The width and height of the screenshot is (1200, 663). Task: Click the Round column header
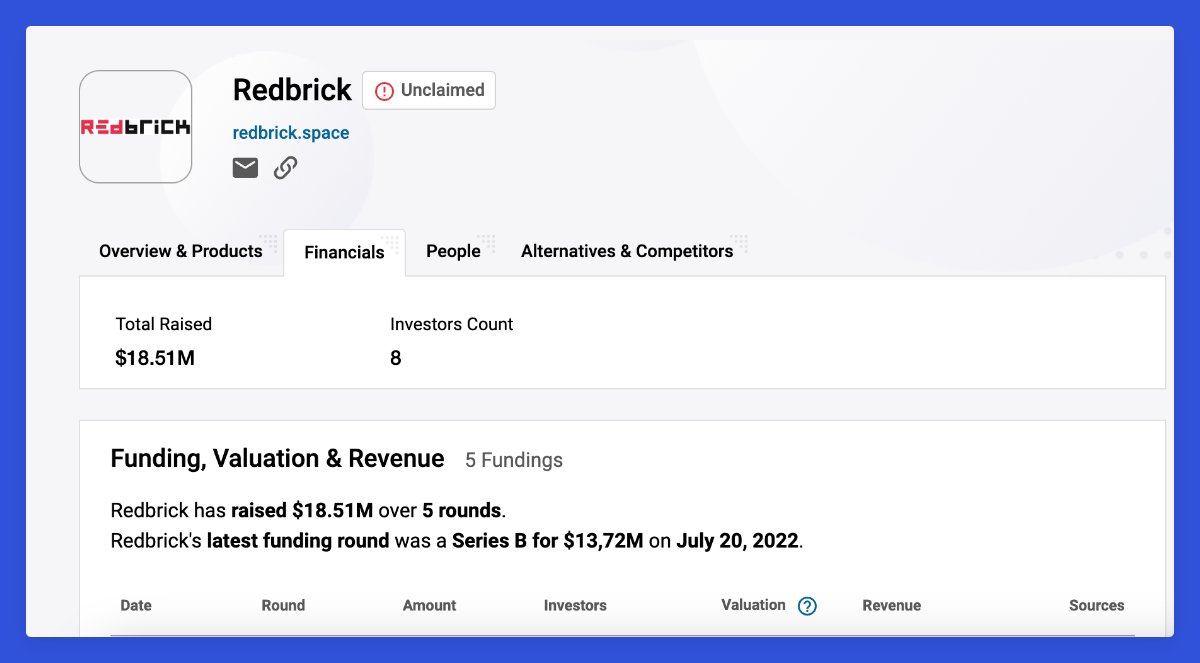[x=283, y=605]
